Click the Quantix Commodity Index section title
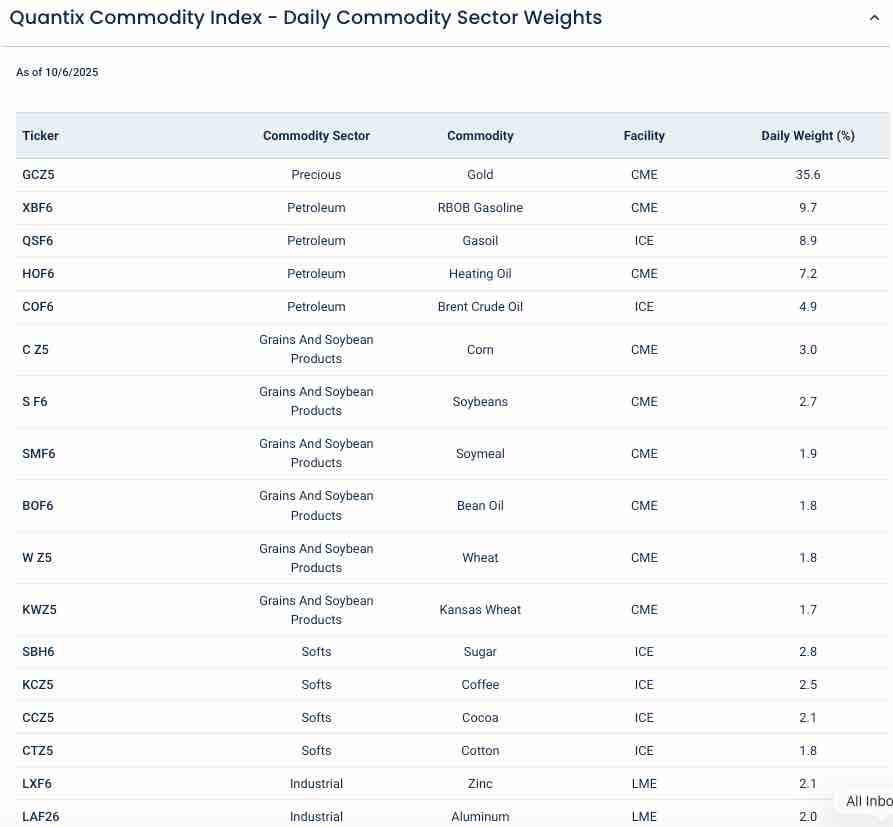 tap(305, 18)
